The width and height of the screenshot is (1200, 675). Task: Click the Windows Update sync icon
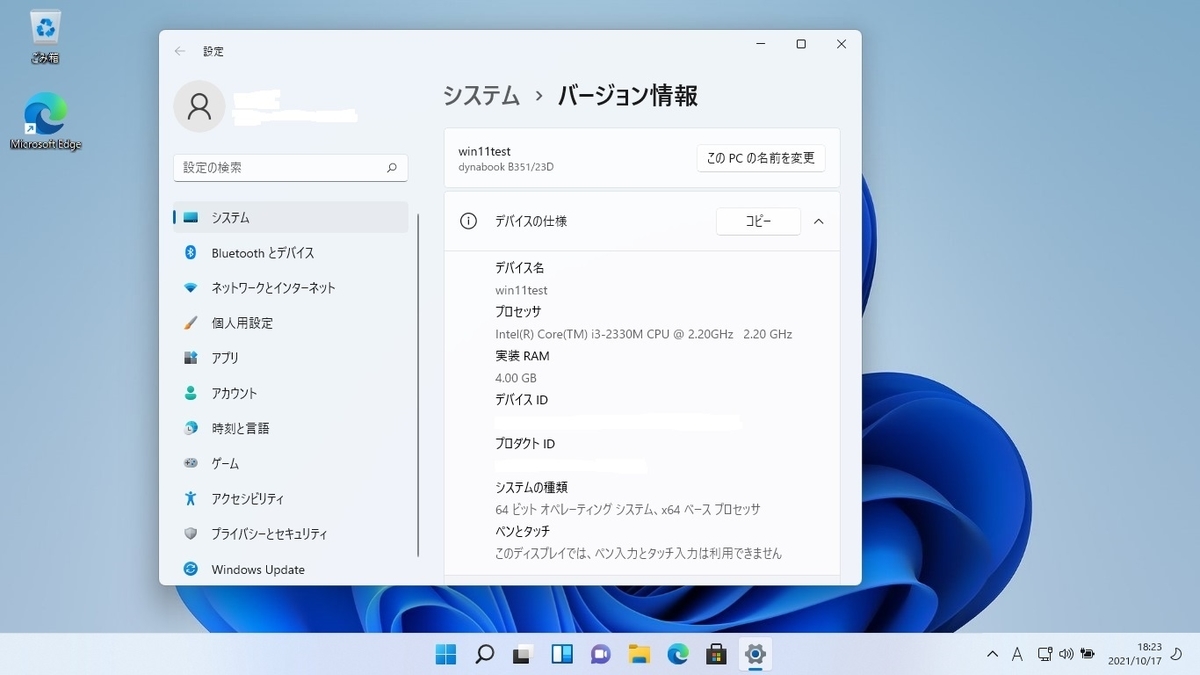click(191, 569)
